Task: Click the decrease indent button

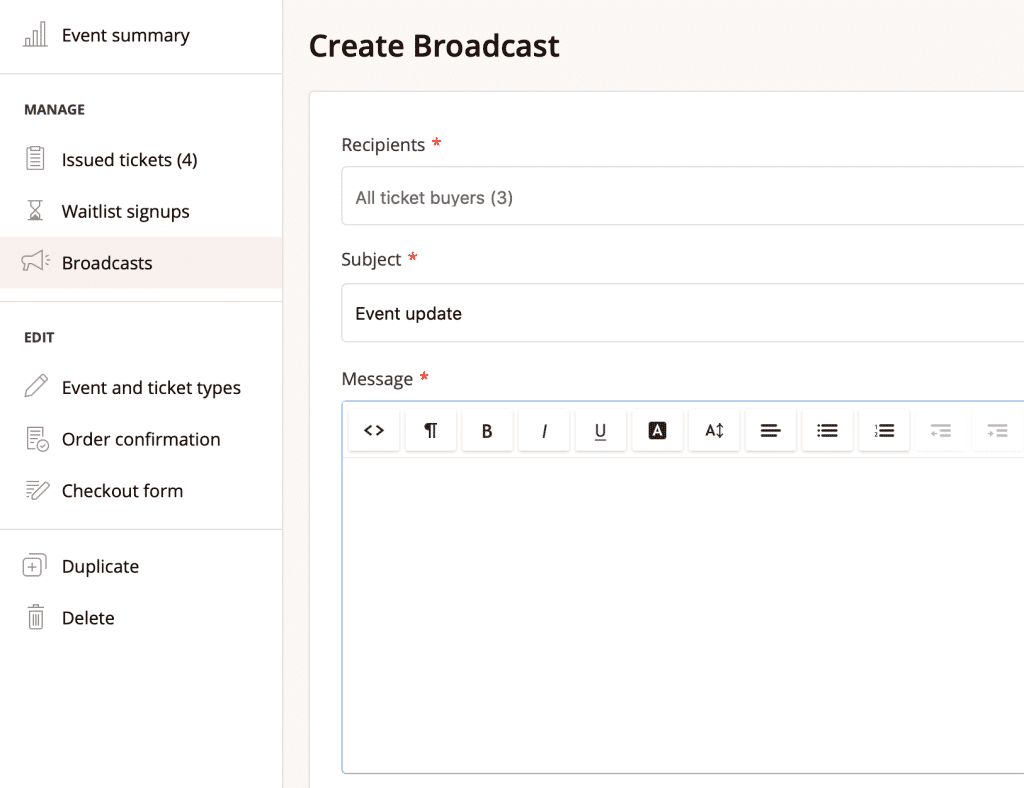Action: pyautogui.click(x=941, y=430)
